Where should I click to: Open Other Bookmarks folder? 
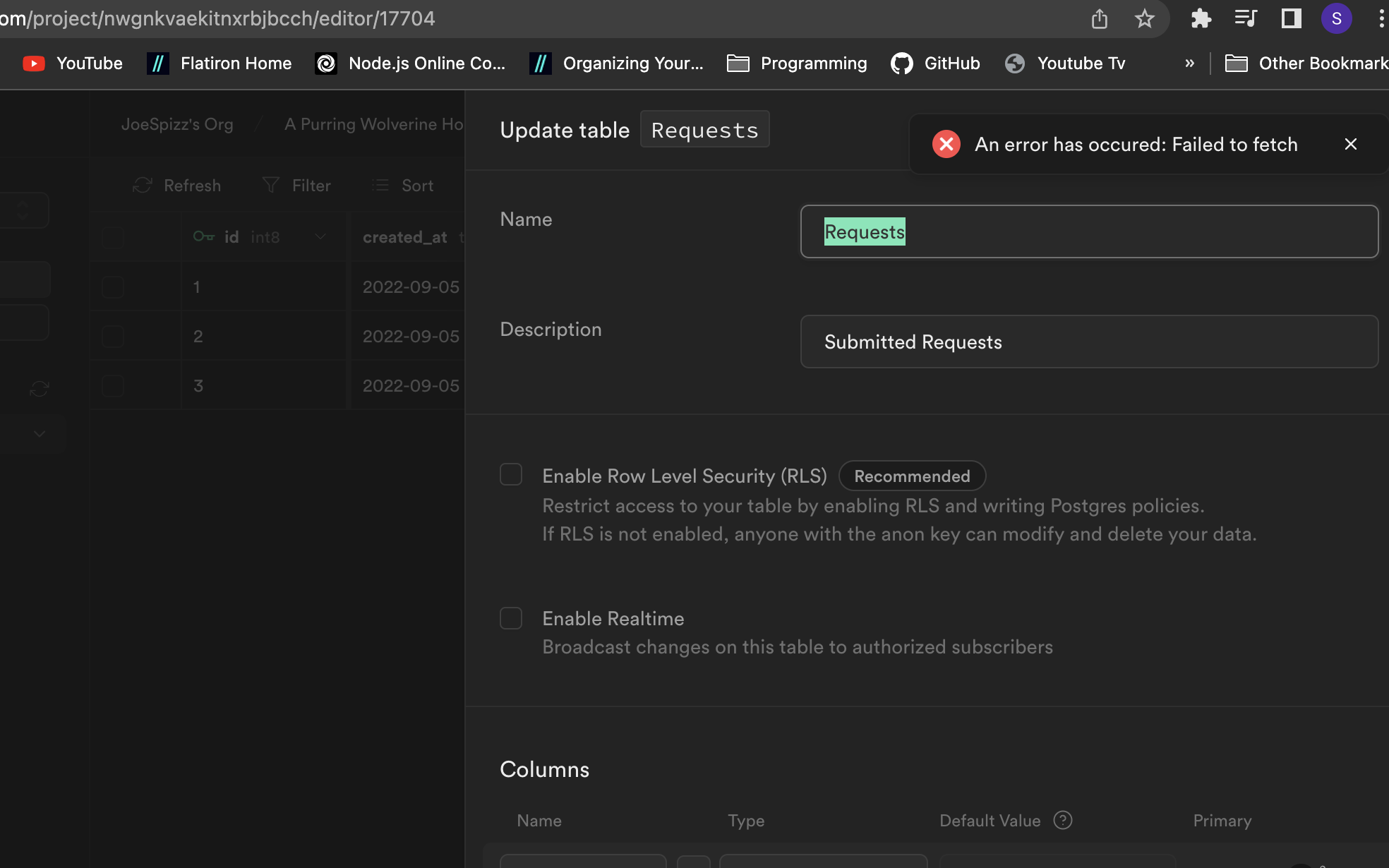[x=1306, y=63]
